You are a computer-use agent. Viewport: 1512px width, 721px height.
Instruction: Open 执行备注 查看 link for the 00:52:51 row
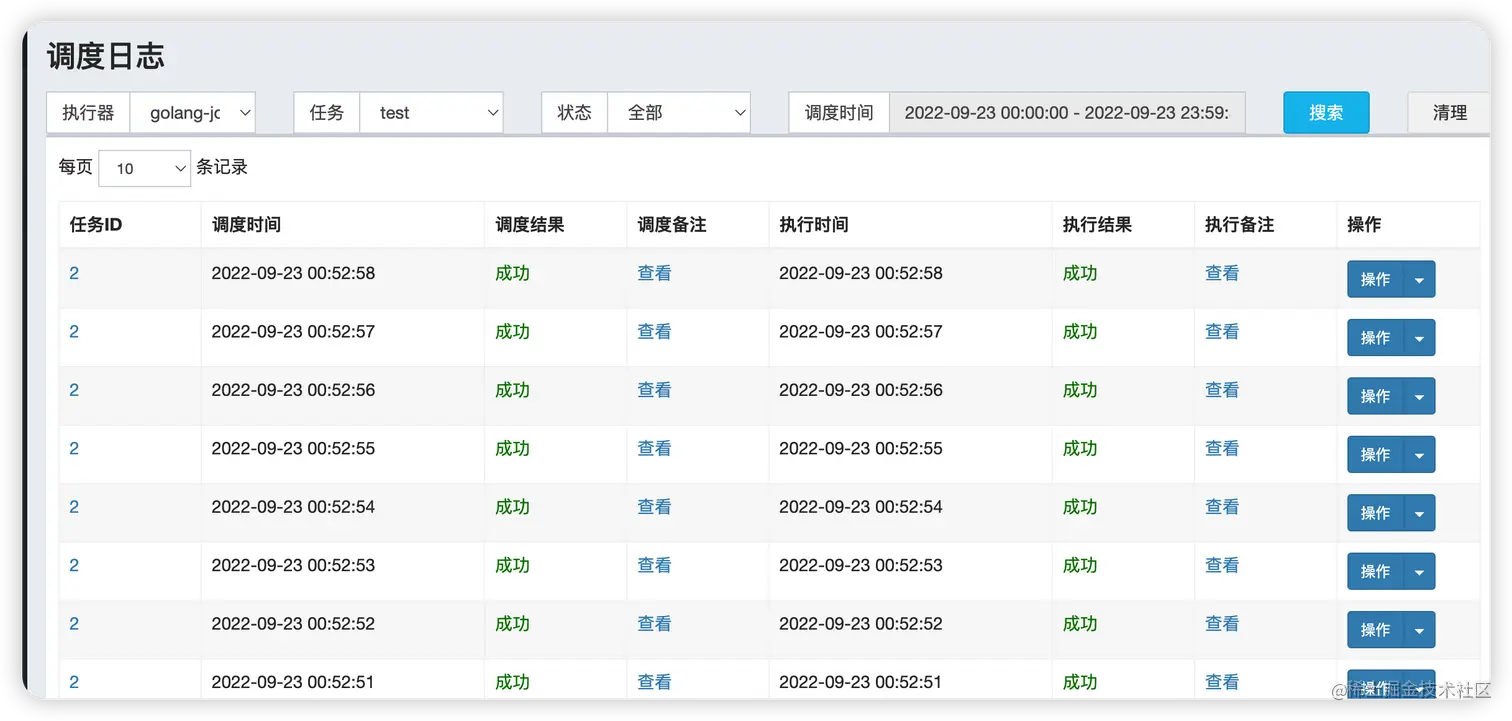coord(1222,682)
